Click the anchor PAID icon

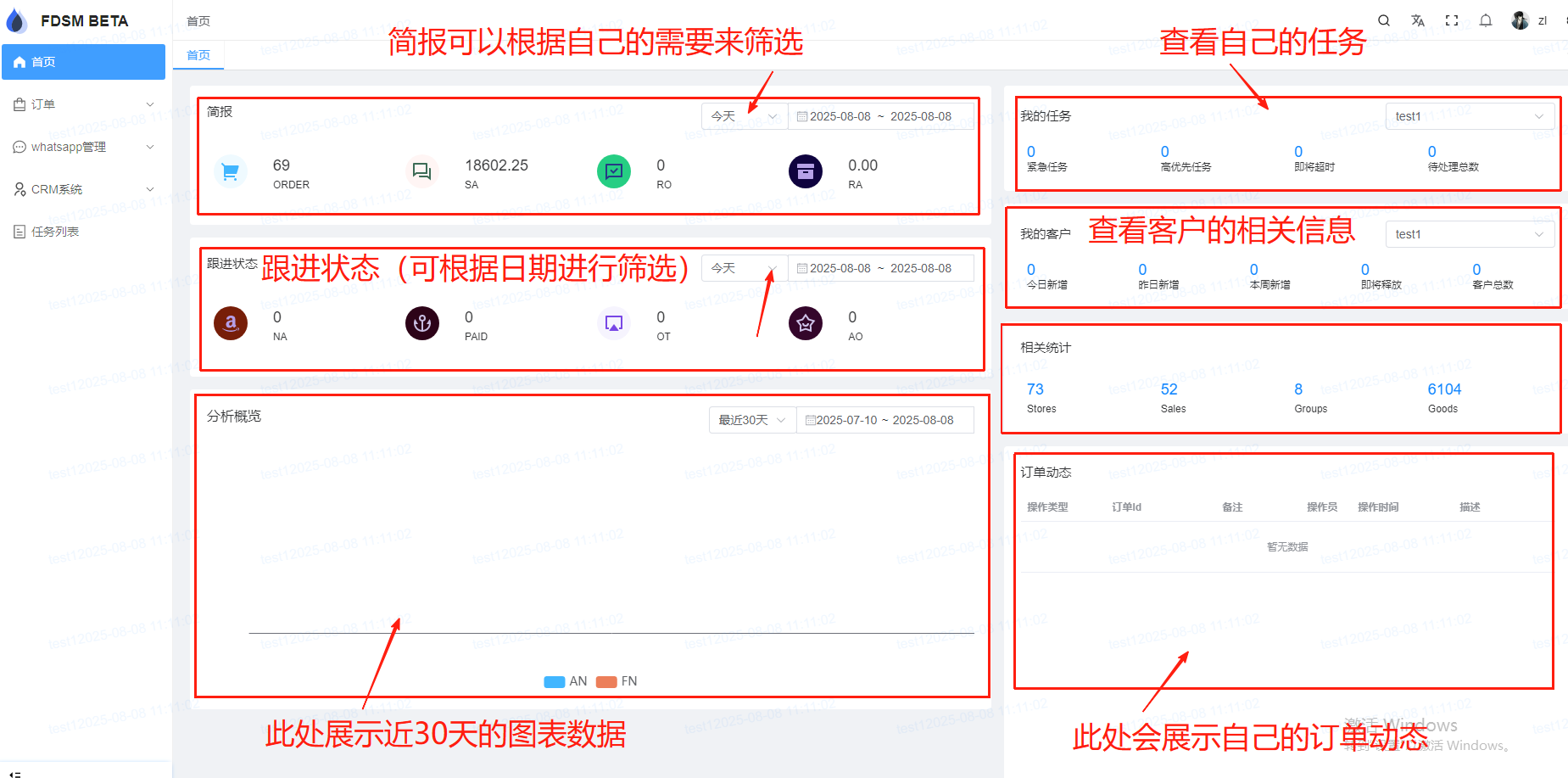(421, 323)
